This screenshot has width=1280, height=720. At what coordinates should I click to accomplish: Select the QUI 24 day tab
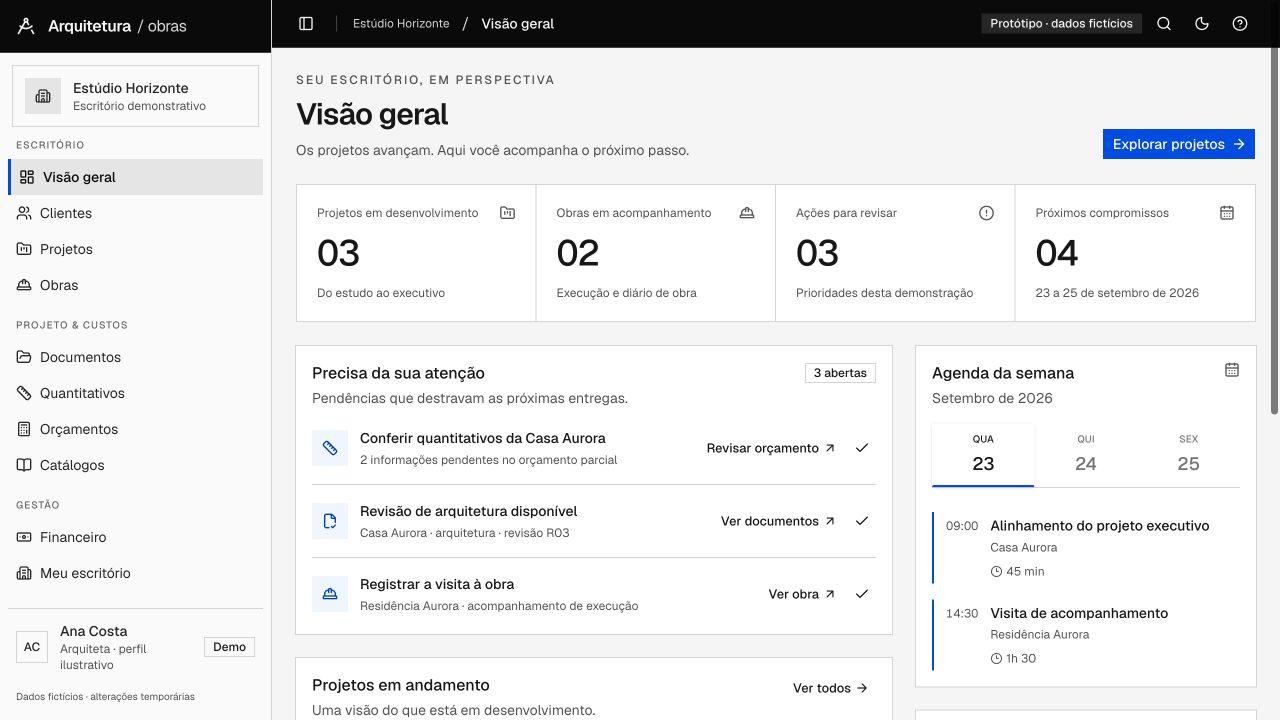click(1086, 455)
